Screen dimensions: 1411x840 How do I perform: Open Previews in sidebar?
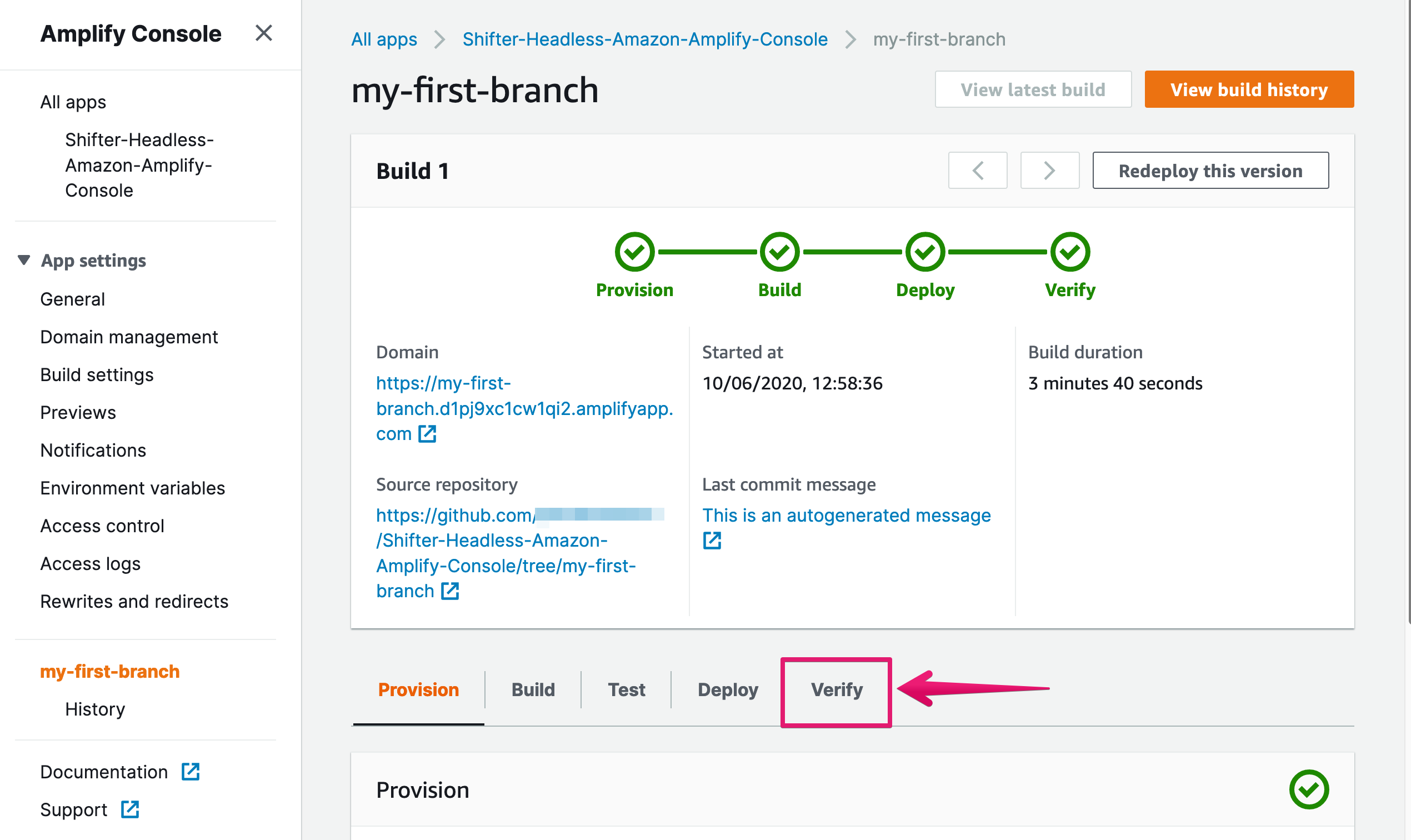pyautogui.click(x=78, y=413)
